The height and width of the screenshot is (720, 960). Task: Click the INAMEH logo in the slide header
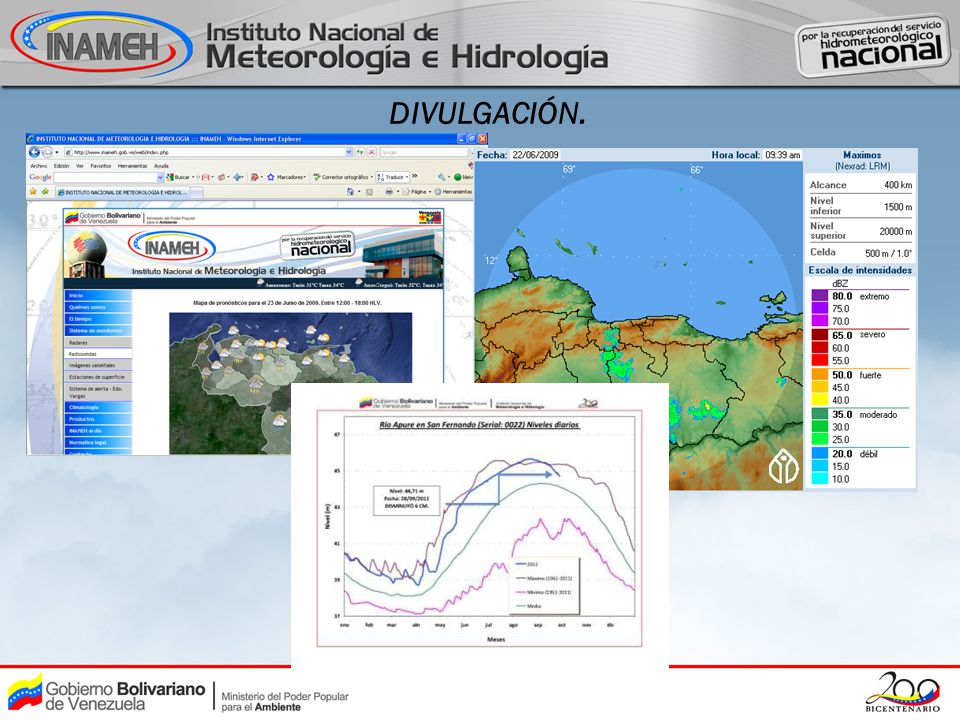(x=102, y=43)
